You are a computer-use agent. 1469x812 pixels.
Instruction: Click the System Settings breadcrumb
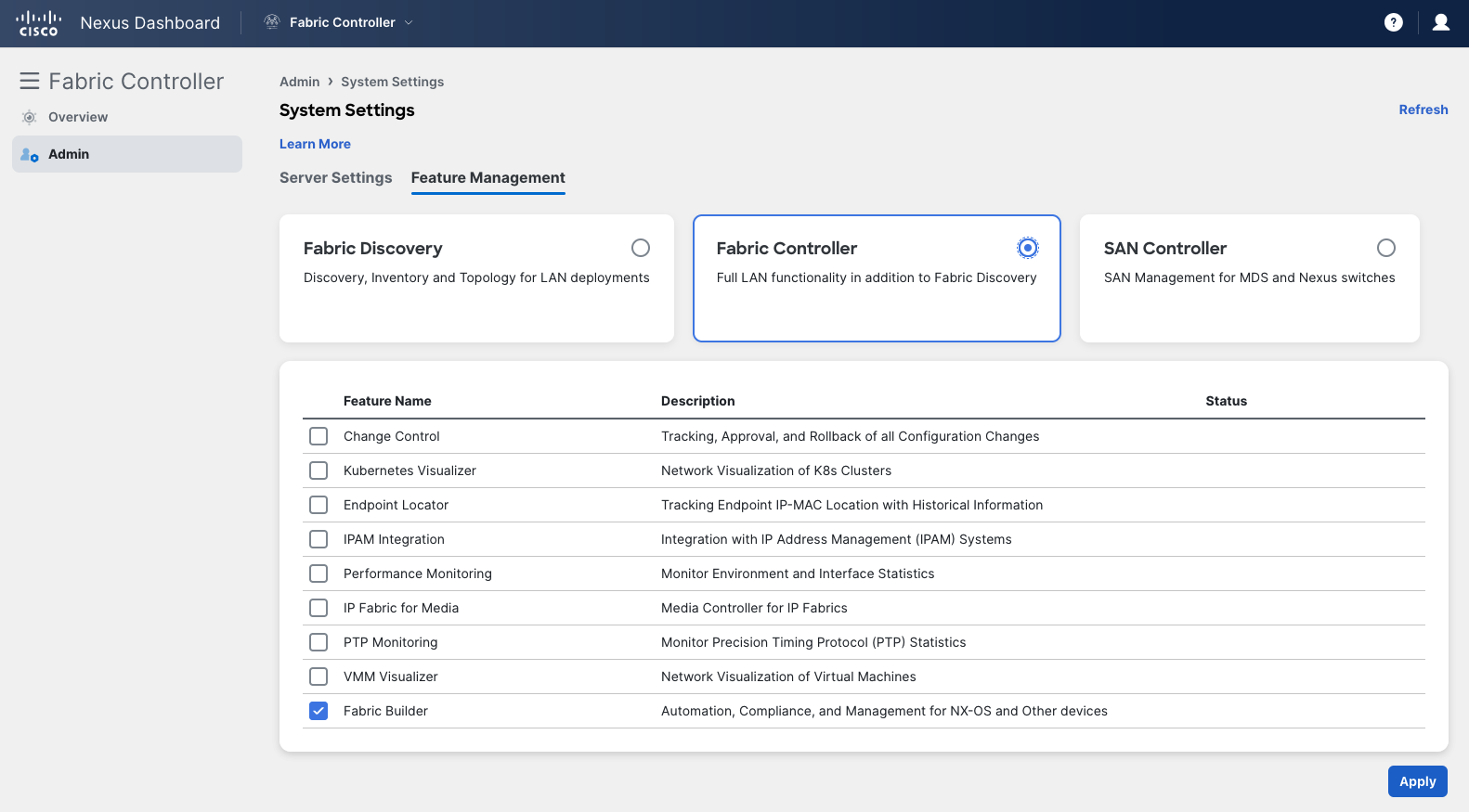point(392,82)
